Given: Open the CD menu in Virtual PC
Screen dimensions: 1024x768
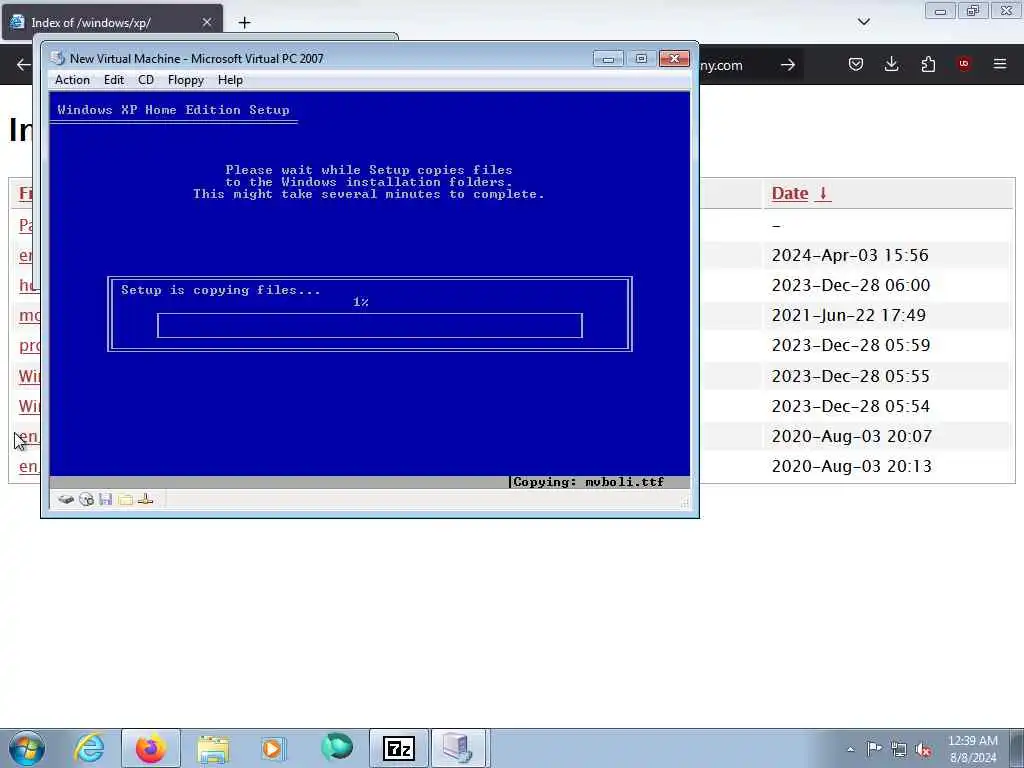Looking at the screenshot, I should click(146, 80).
